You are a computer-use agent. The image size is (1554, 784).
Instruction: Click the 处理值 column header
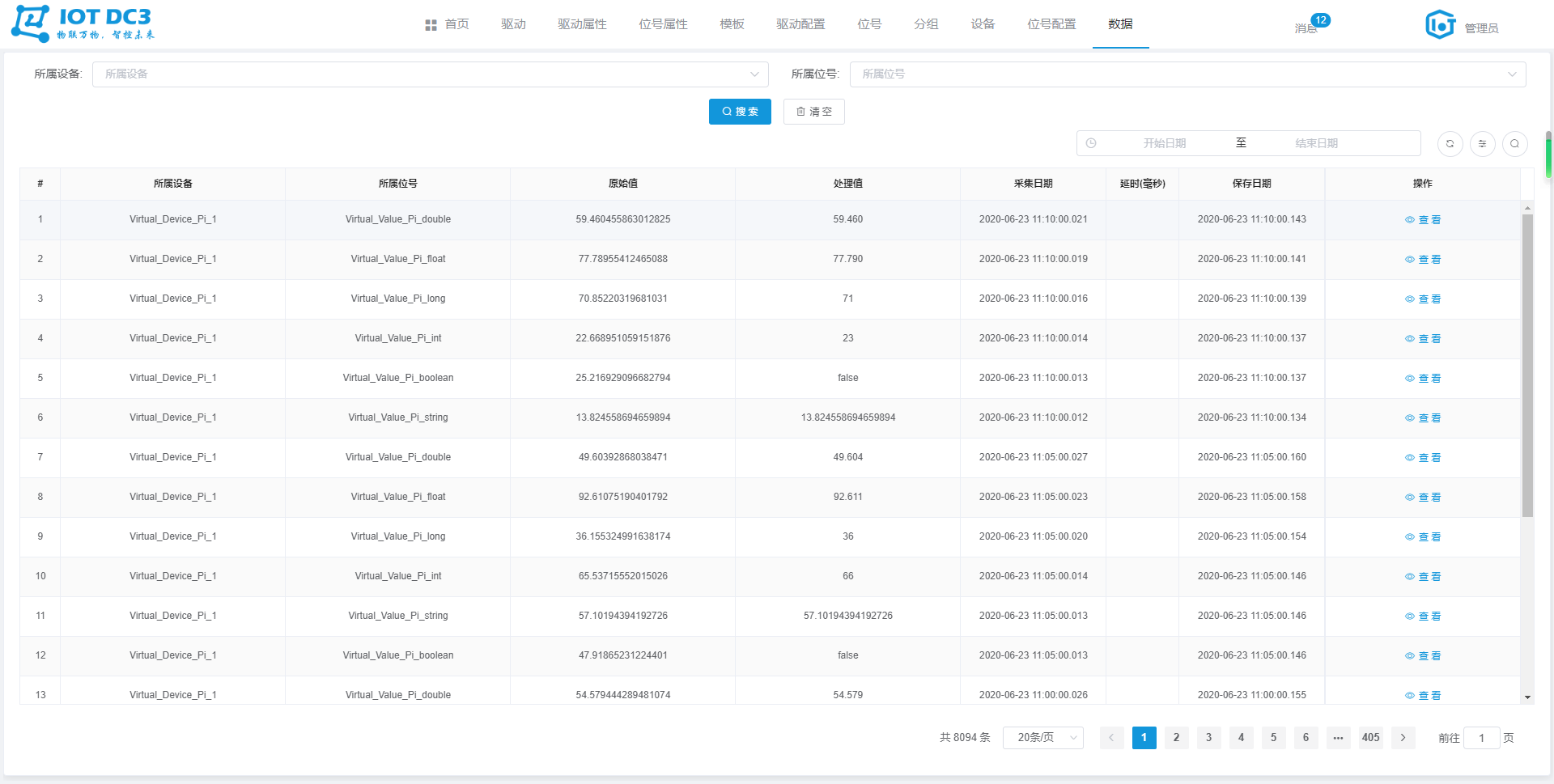pos(847,184)
